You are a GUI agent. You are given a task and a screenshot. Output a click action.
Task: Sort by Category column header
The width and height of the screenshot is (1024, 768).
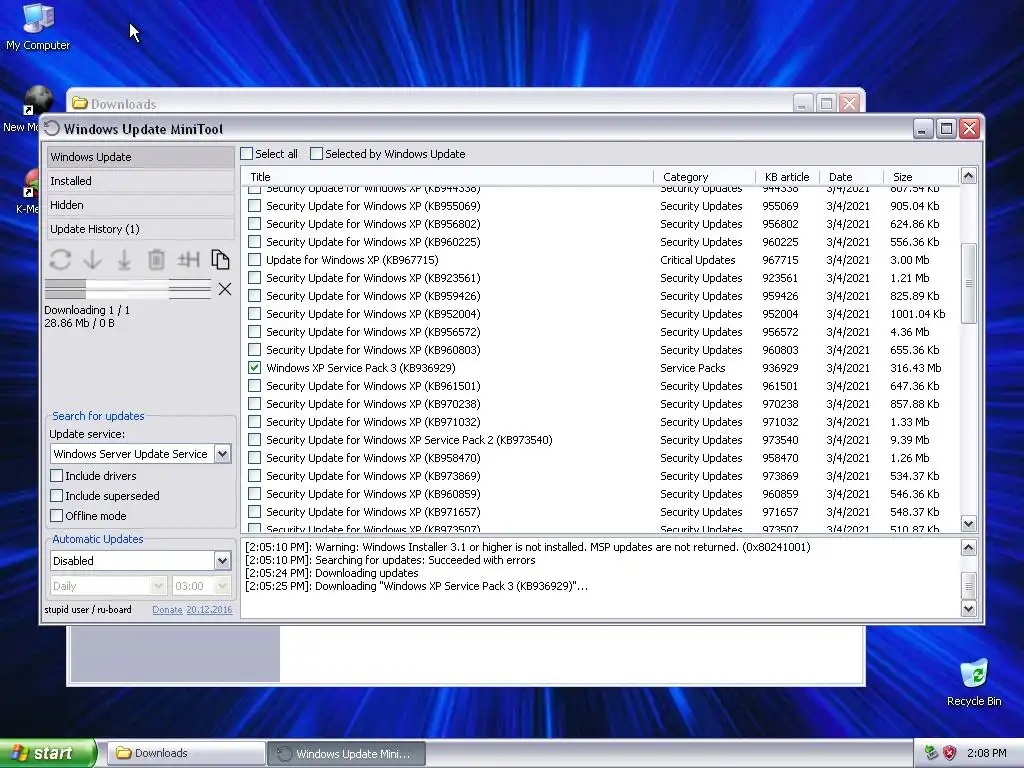point(705,176)
